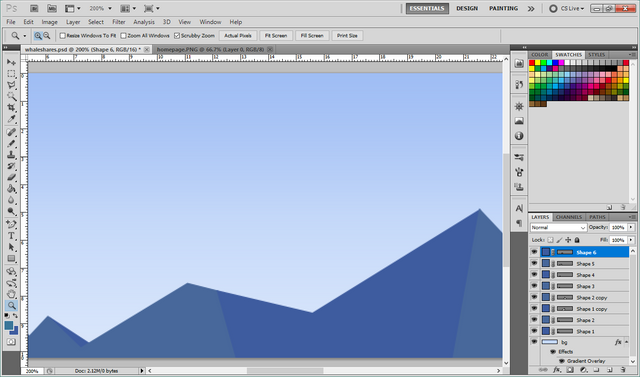Select the Shape 1 copy layer
The image size is (640, 377).
[x=584, y=309]
